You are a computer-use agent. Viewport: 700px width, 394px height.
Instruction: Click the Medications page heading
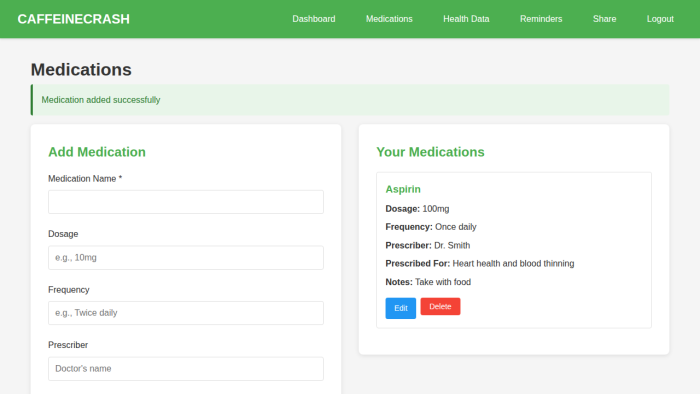pos(81,70)
